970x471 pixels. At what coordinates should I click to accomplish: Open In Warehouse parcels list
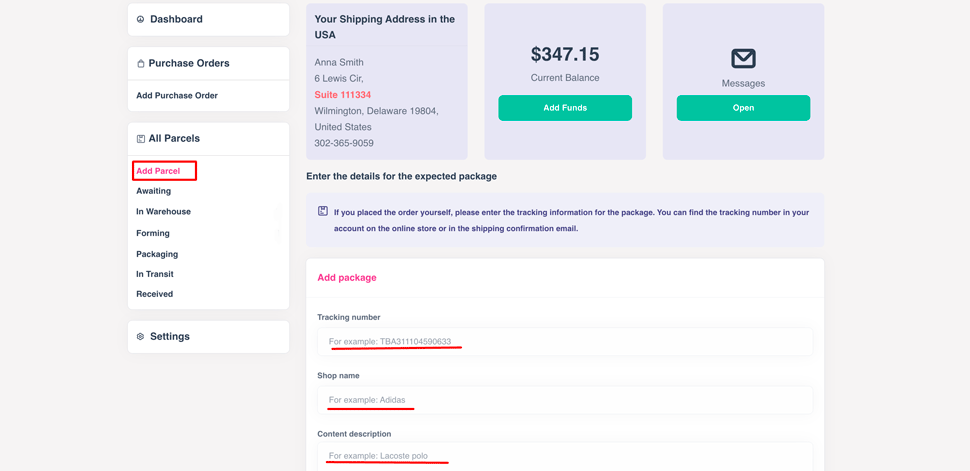[164, 212]
